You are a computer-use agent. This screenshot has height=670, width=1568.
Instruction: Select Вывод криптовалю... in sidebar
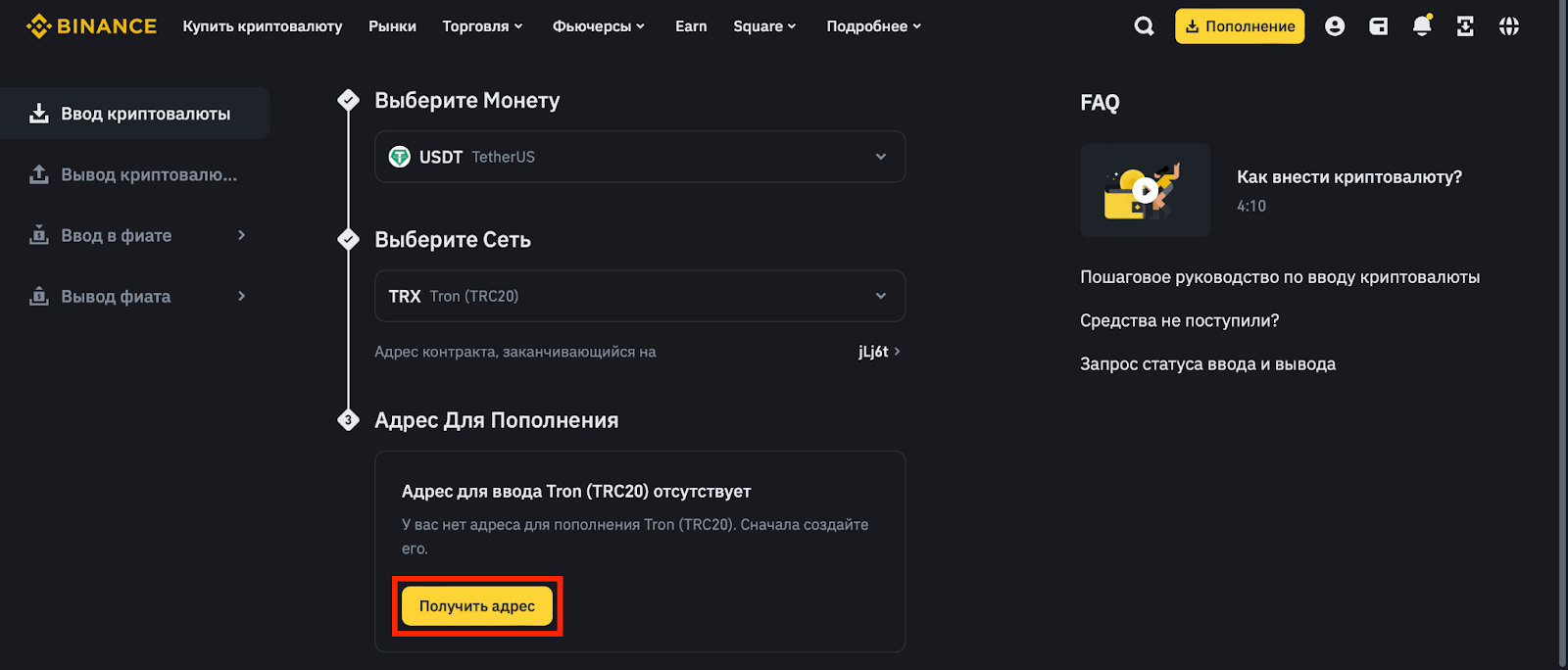coord(135,174)
